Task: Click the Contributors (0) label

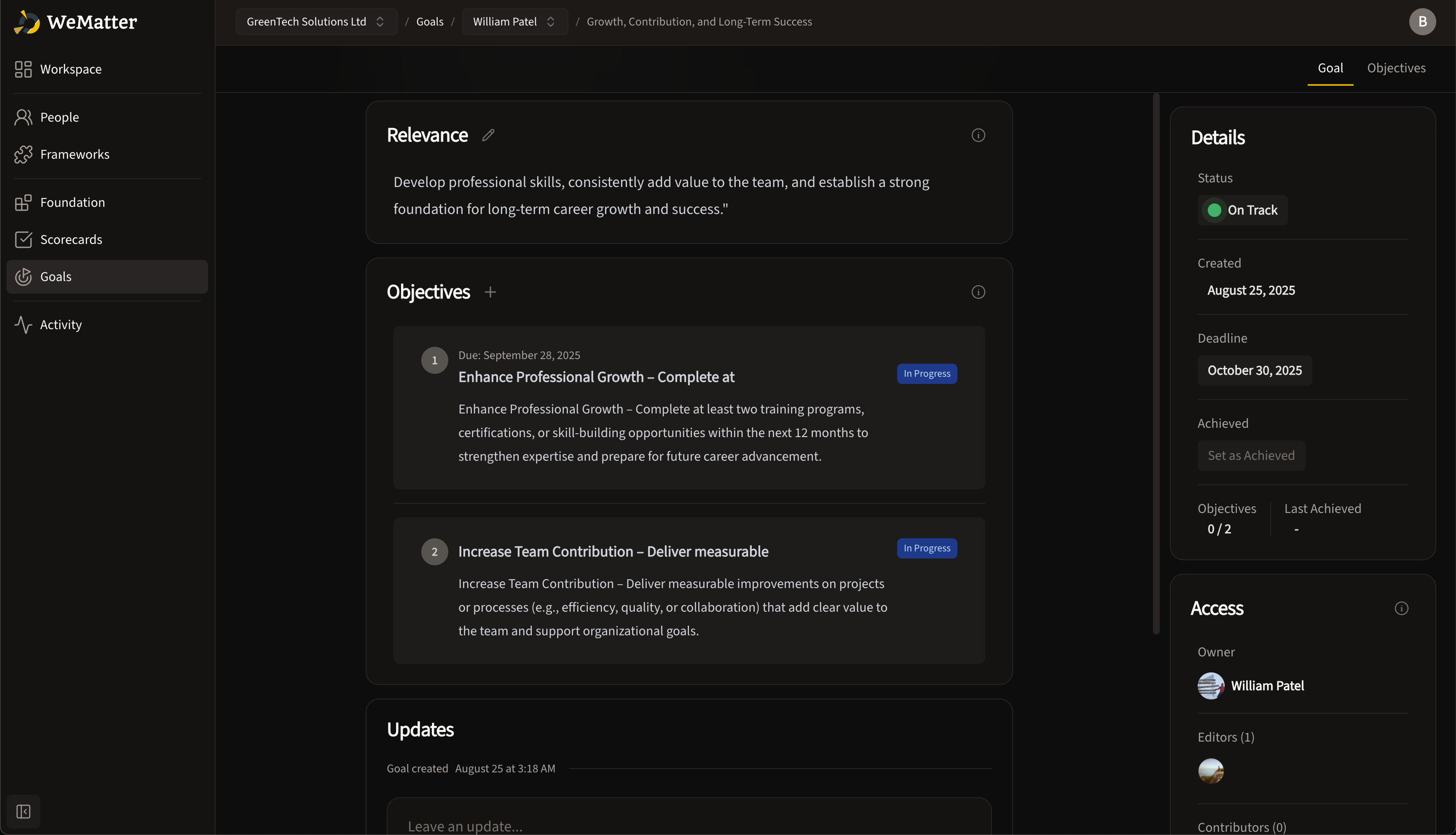Action: click(1242, 827)
